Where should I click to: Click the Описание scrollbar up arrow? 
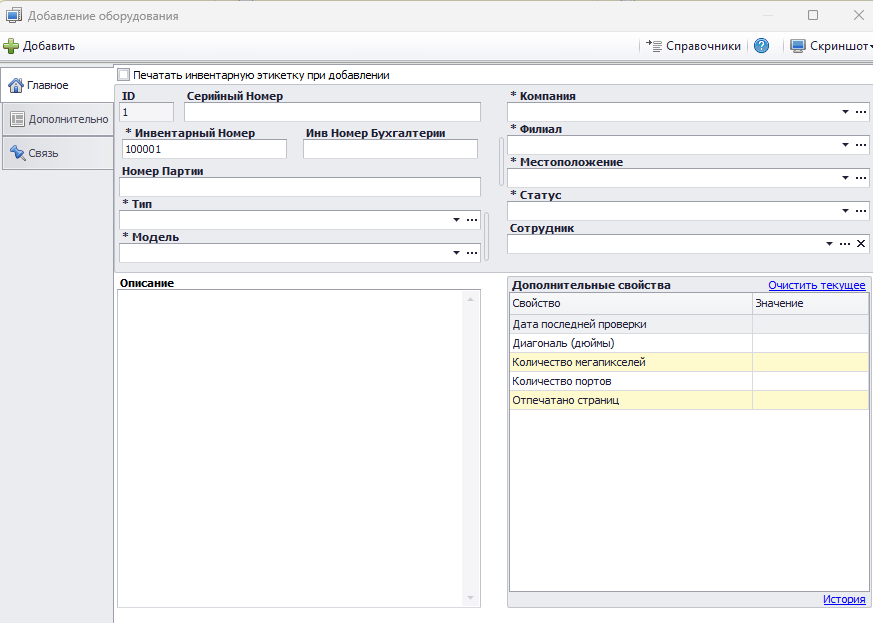(470, 300)
